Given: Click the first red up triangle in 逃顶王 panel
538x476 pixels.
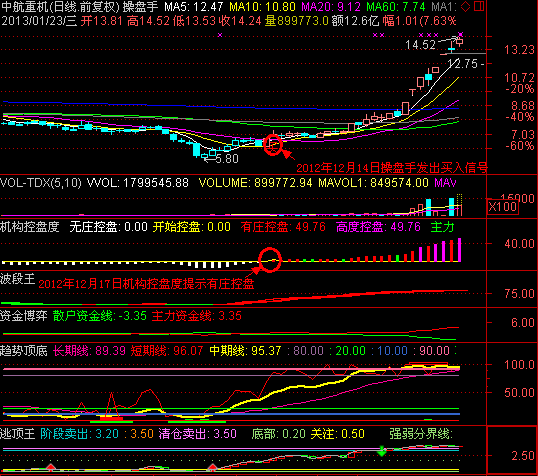Looking at the screenshot, I should pyautogui.click(x=51, y=467).
